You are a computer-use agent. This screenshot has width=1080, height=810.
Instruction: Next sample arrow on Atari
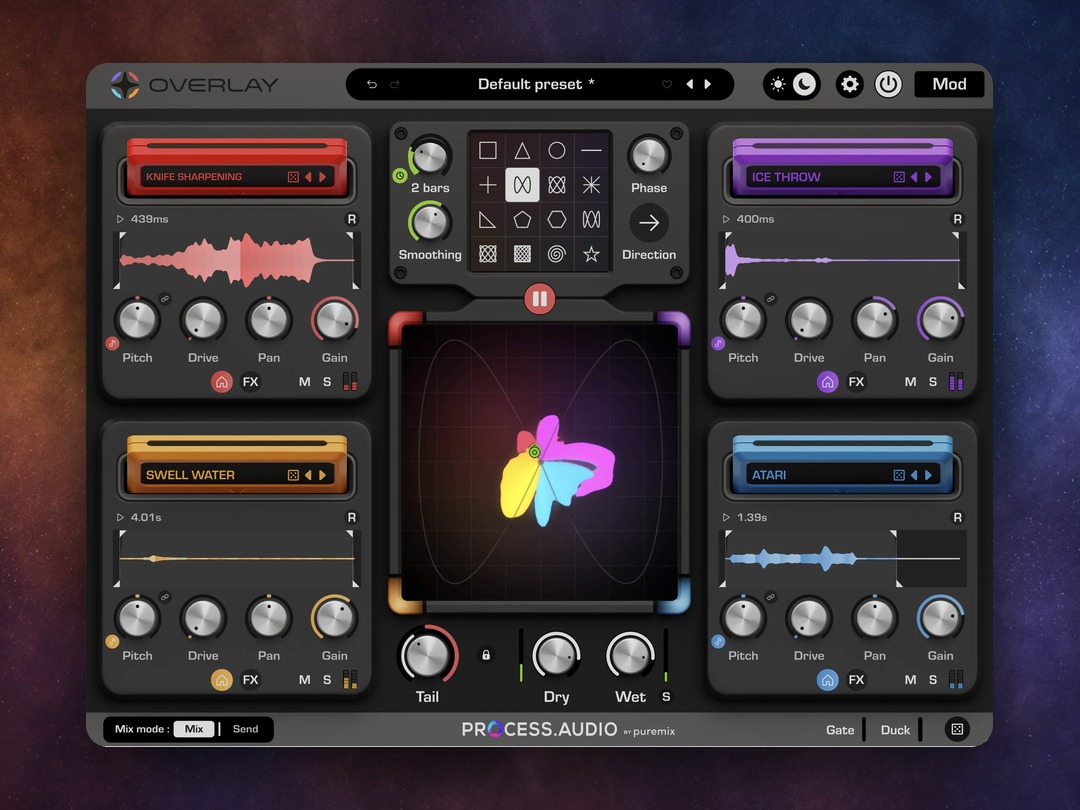928,475
